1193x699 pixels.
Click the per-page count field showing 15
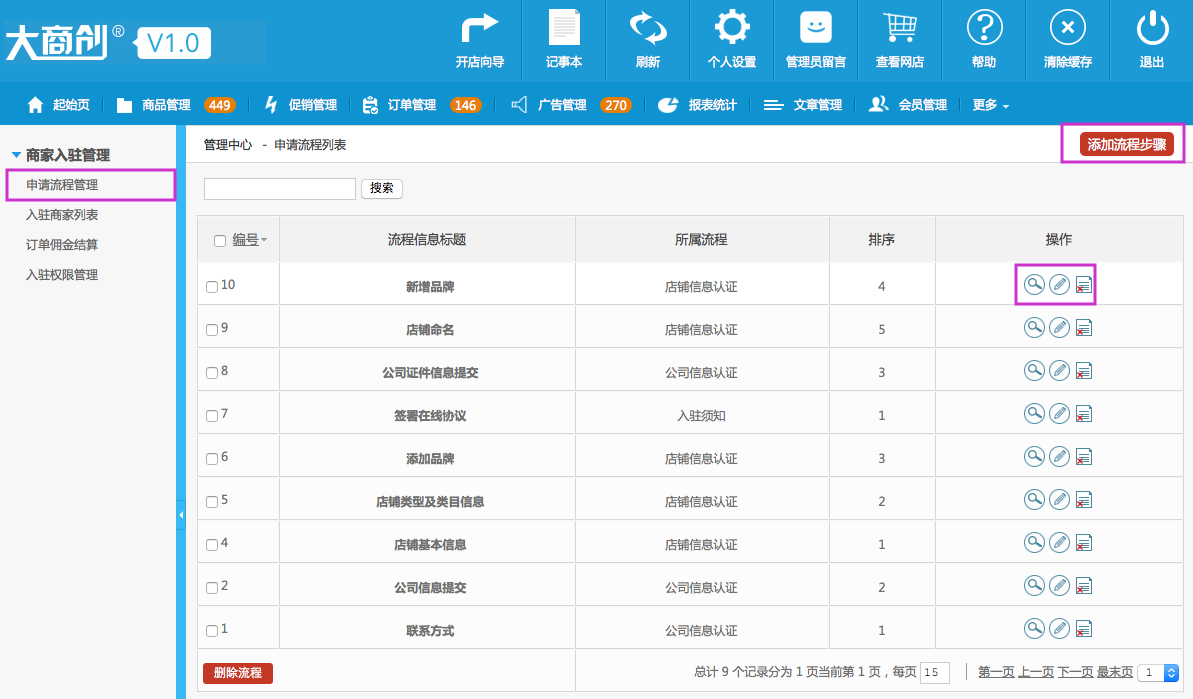pyautogui.click(x=934, y=672)
